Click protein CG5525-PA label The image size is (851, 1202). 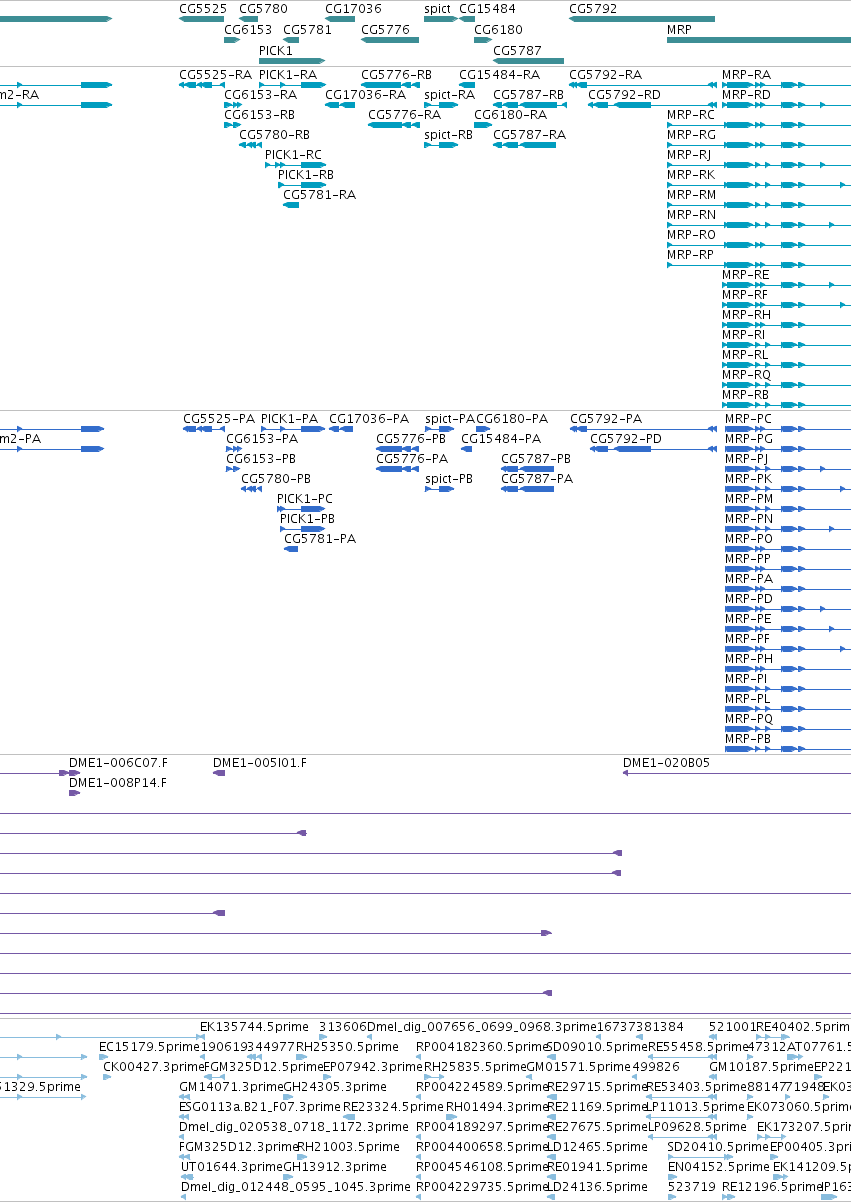[x=219, y=418]
